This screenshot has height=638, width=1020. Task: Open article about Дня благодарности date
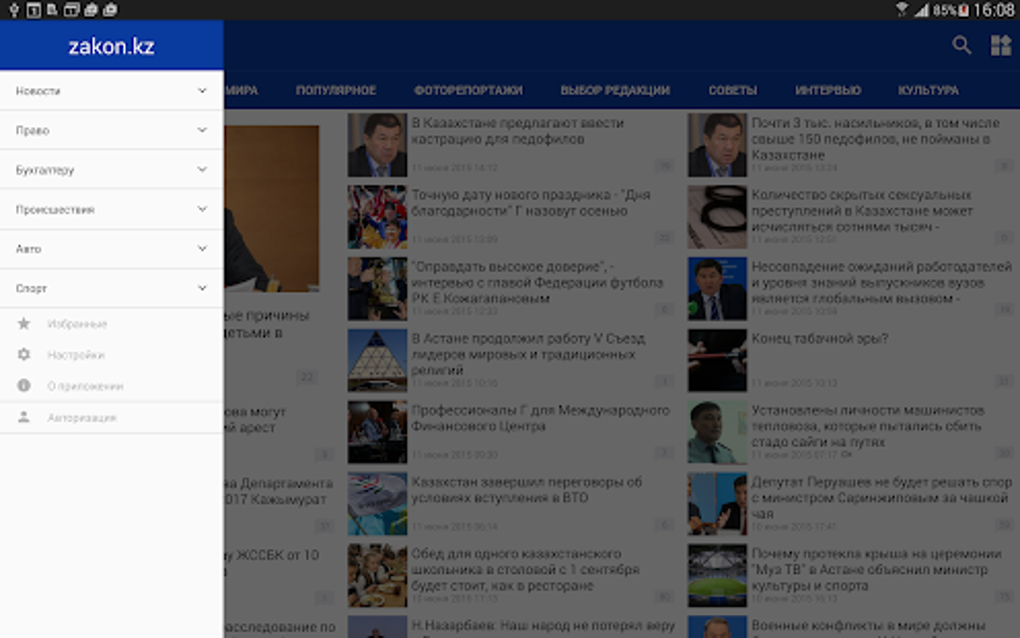pyautogui.click(x=531, y=203)
